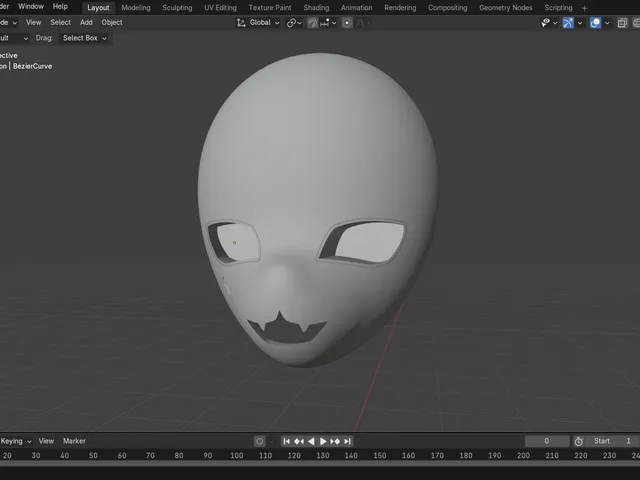Switch to the Compositing workspace tab
The width and height of the screenshot is (640, 480).
click(x=448, y=8)
